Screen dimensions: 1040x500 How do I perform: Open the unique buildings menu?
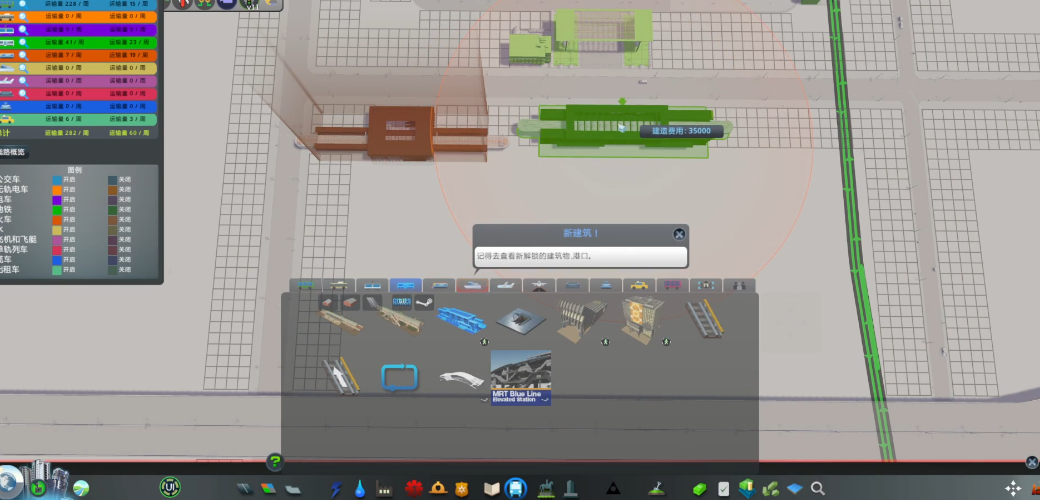570,489
